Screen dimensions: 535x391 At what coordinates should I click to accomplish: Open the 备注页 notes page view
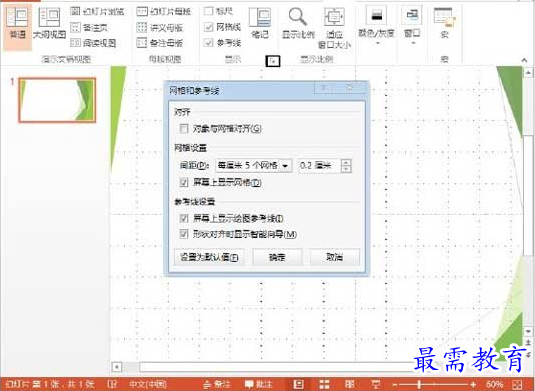(x=89, y=27)
